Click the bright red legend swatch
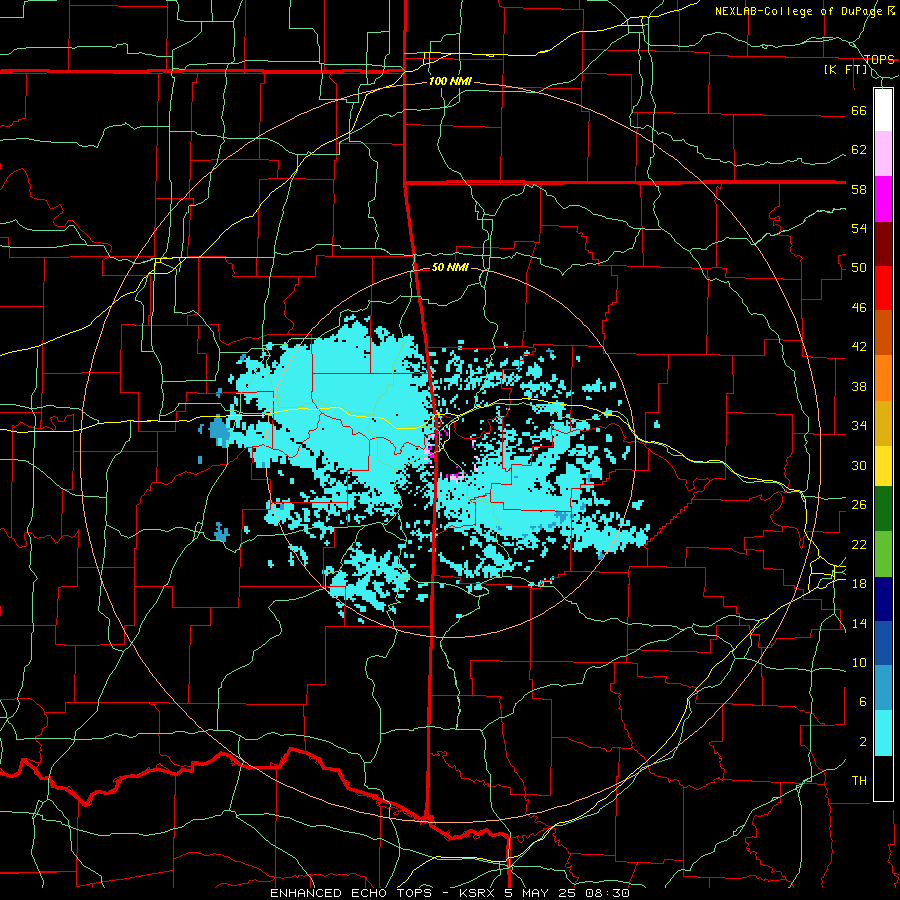900x900 pixels. click(x=883, y=288)
